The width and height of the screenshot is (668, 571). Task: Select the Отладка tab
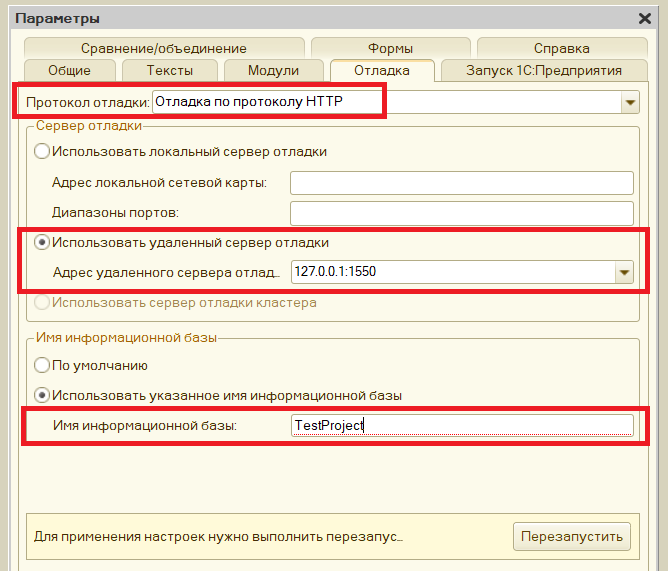pyautogui.click(x=382, y=70)
